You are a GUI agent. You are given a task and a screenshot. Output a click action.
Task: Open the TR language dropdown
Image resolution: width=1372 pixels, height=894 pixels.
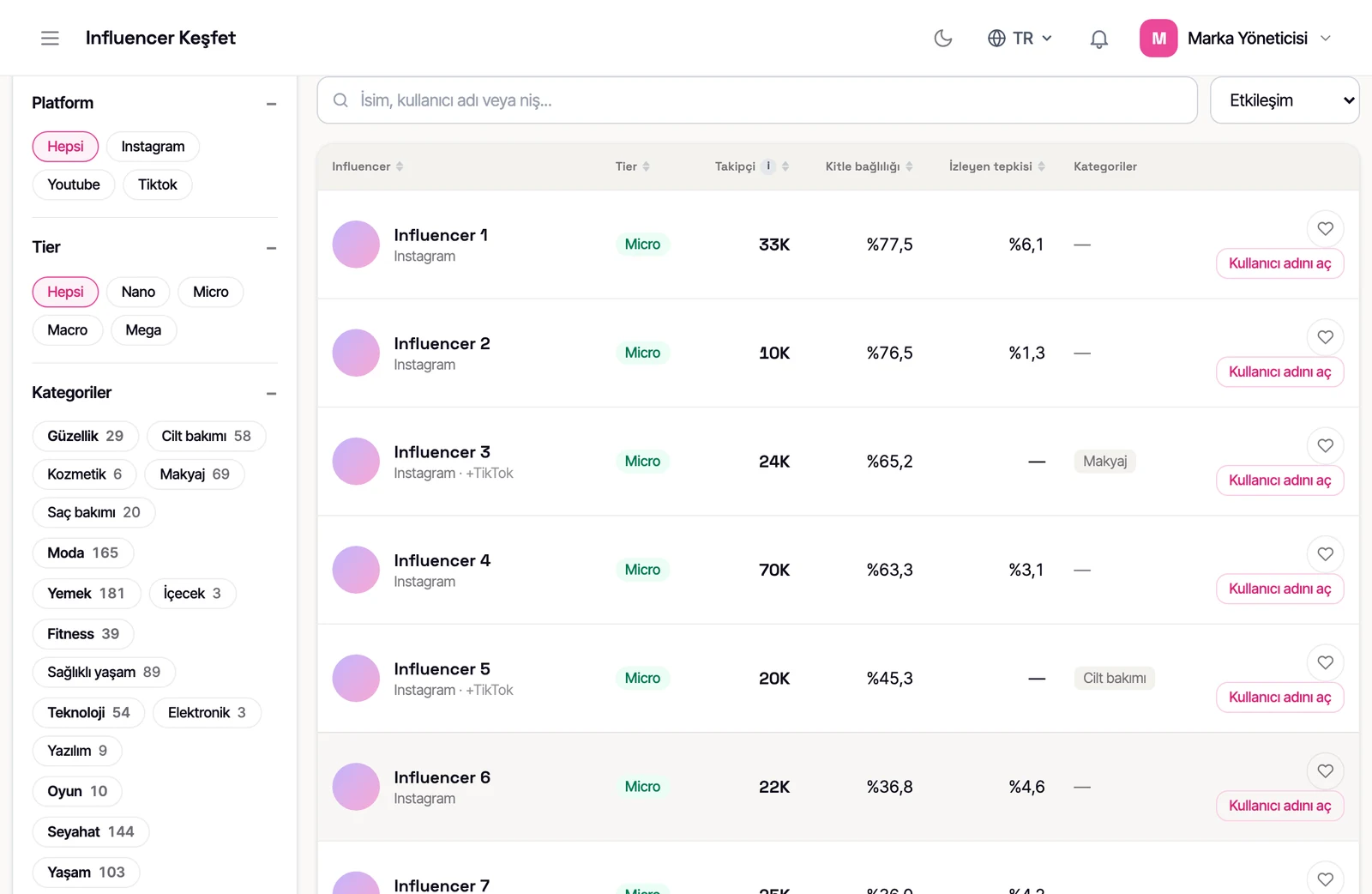click(1020, 38)
